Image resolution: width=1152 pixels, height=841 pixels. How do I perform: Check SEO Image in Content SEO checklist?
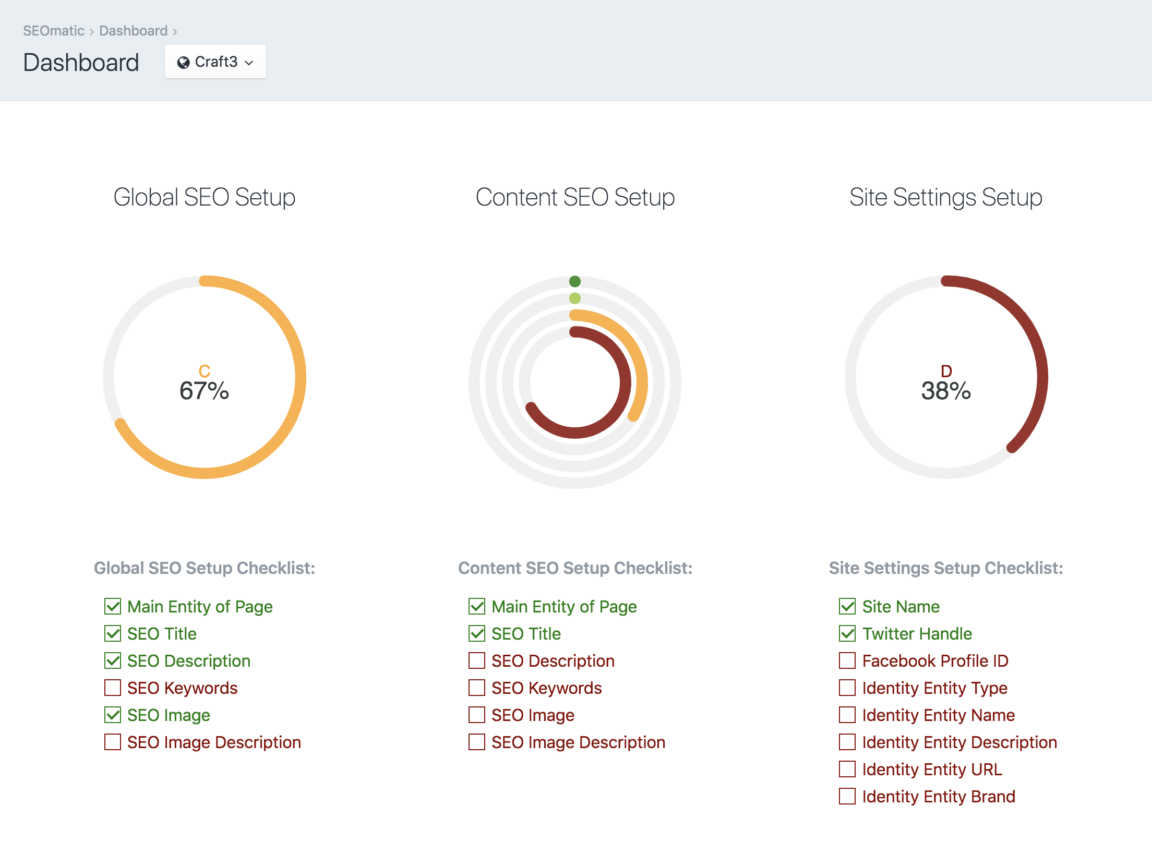(x=476, y=715)
